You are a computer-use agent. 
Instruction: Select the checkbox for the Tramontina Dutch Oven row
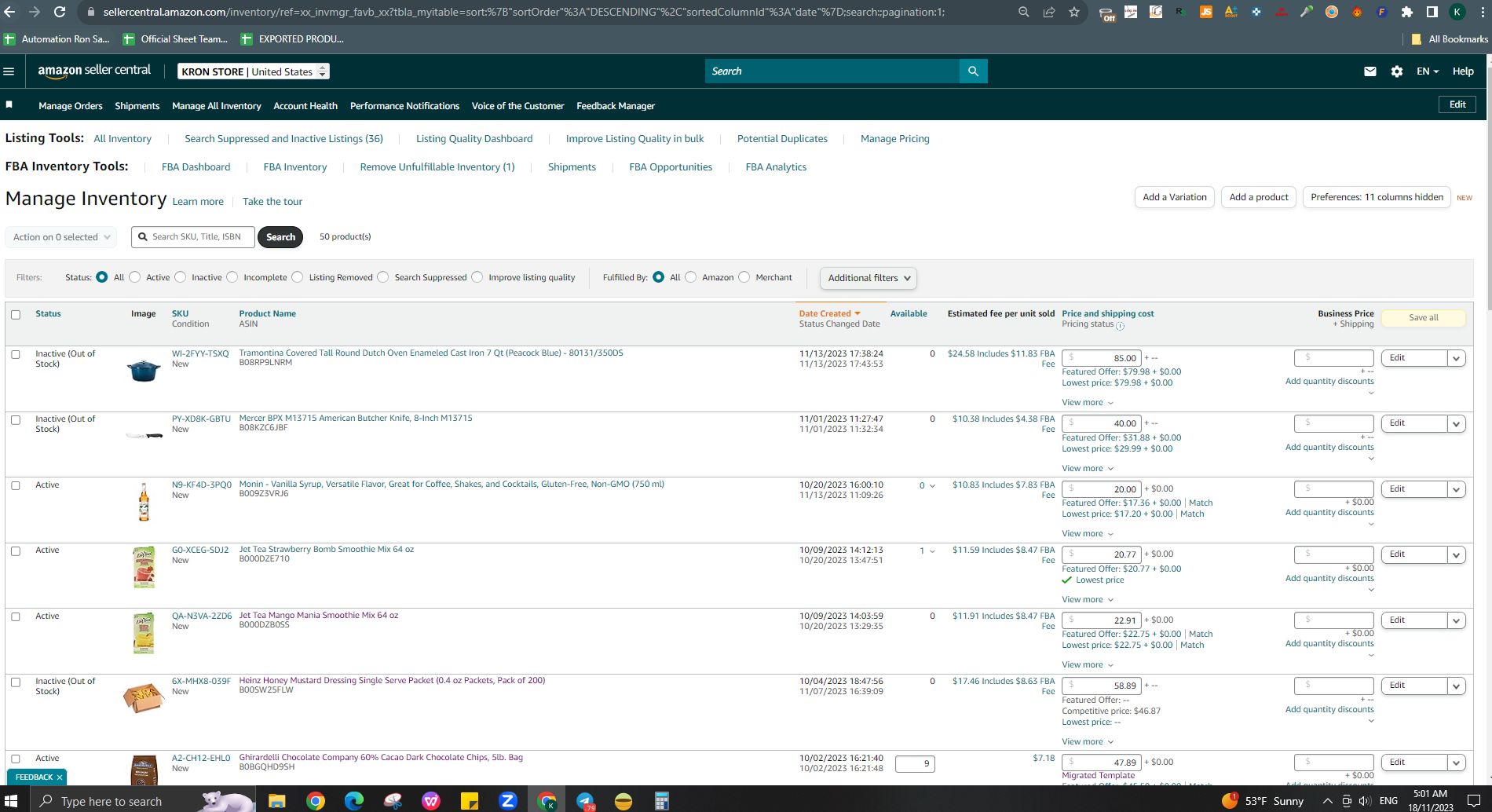pos(16,354)
